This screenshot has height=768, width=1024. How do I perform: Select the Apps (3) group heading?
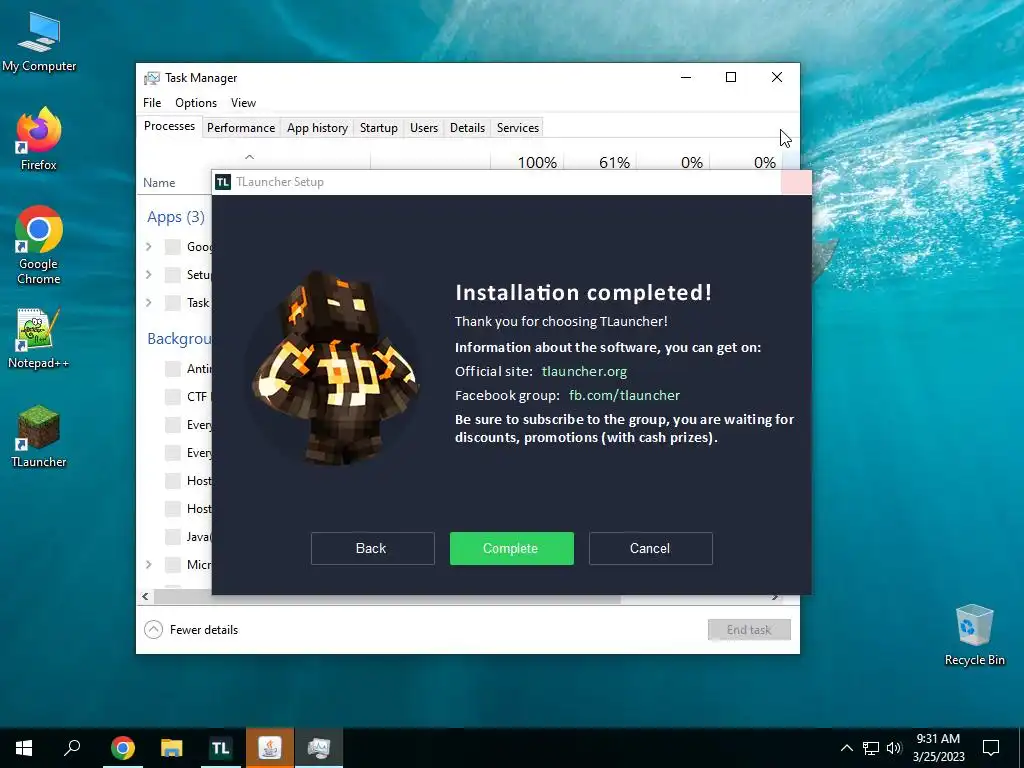tap(176, 217)
